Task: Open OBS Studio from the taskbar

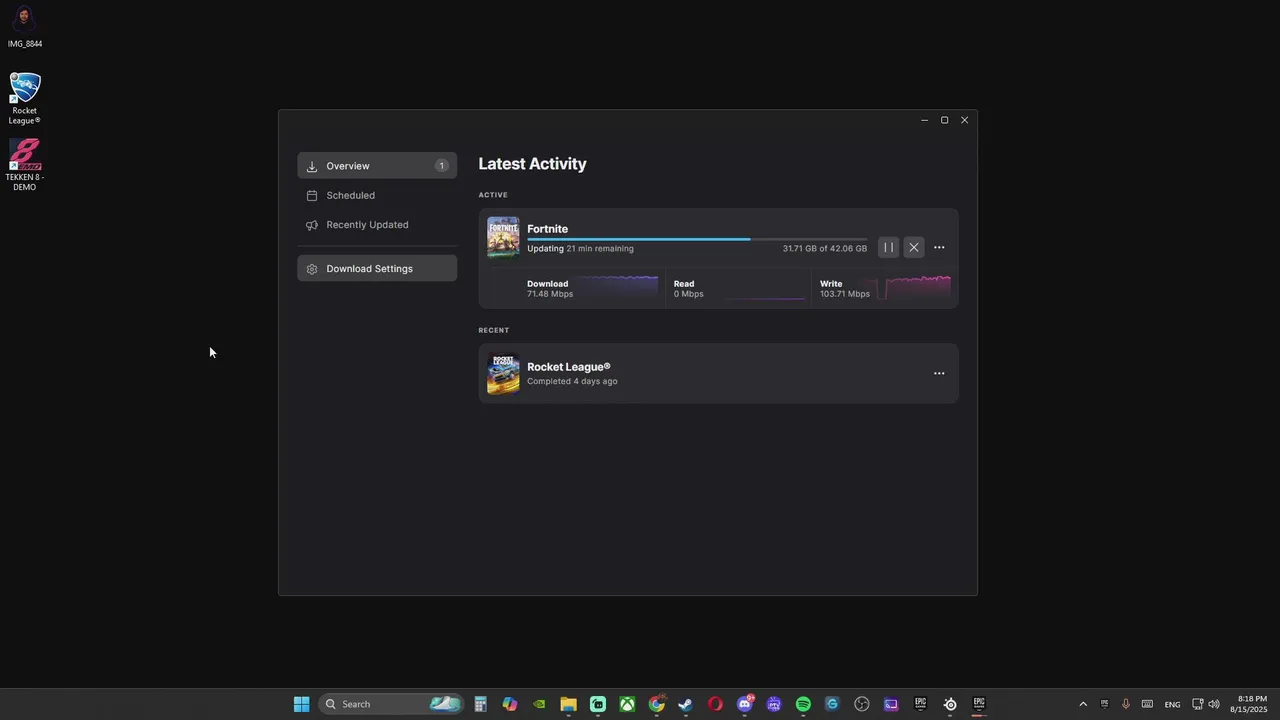Action: tap(862, 704)
